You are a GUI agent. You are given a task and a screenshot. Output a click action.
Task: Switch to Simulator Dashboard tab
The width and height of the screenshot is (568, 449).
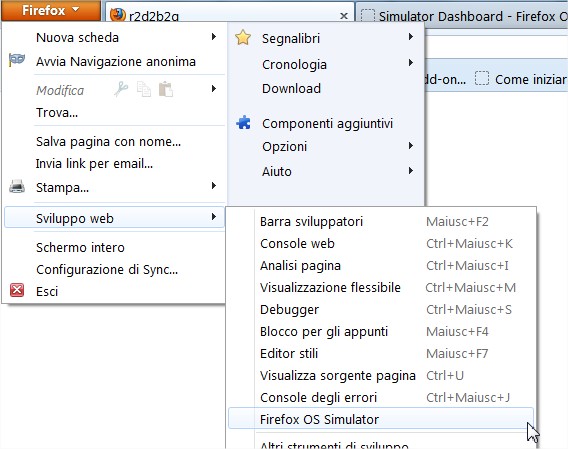pos(463,15)
